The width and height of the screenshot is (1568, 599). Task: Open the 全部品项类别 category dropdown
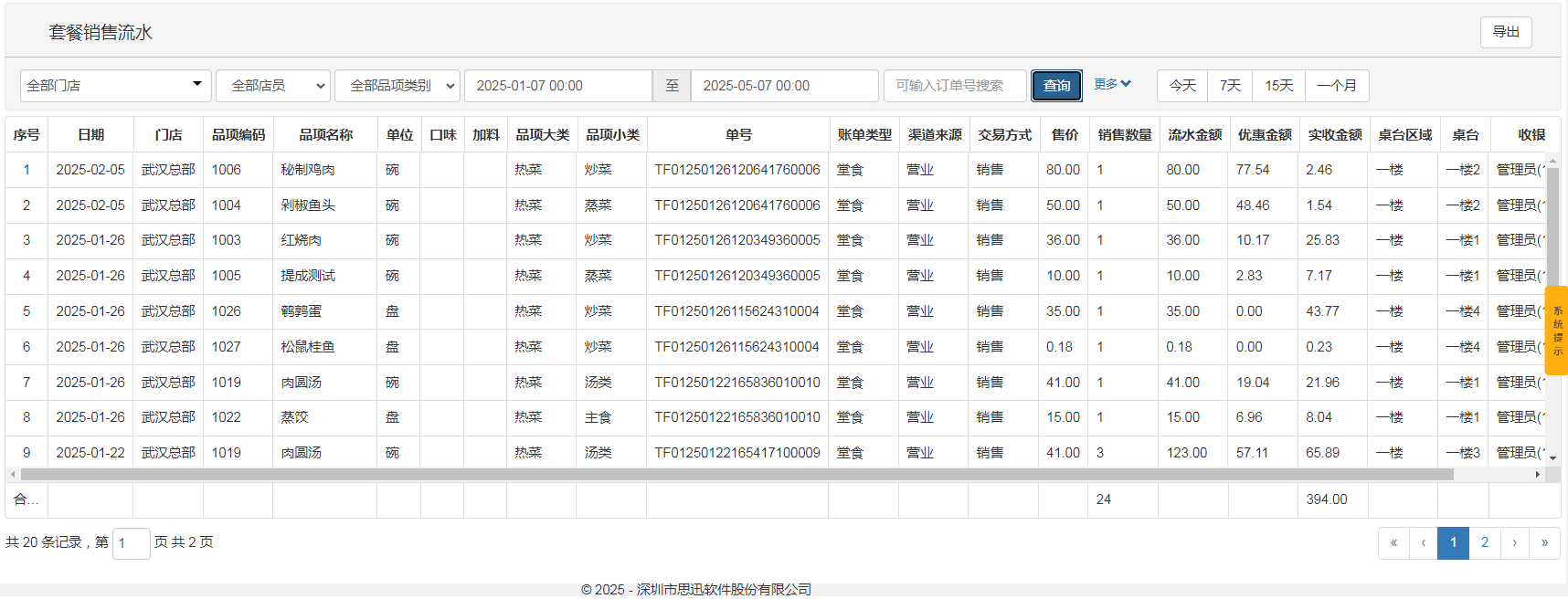point(397,86)
